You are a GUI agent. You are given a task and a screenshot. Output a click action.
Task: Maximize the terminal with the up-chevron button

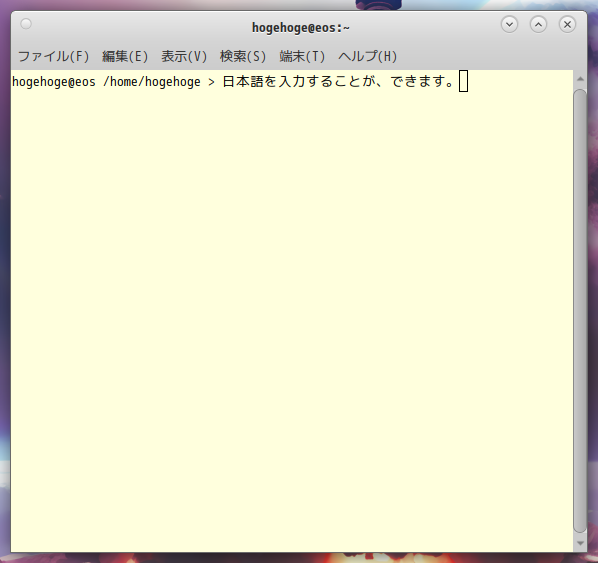pyautogui.click(x=538, y=24)
